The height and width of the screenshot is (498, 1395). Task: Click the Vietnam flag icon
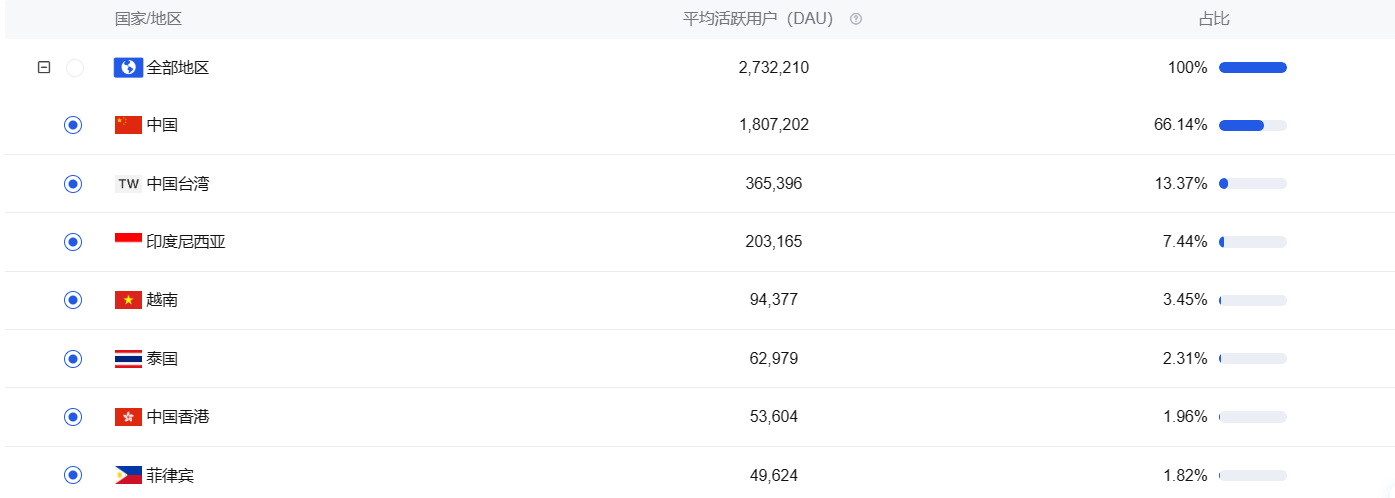click(x=128, y=300)
